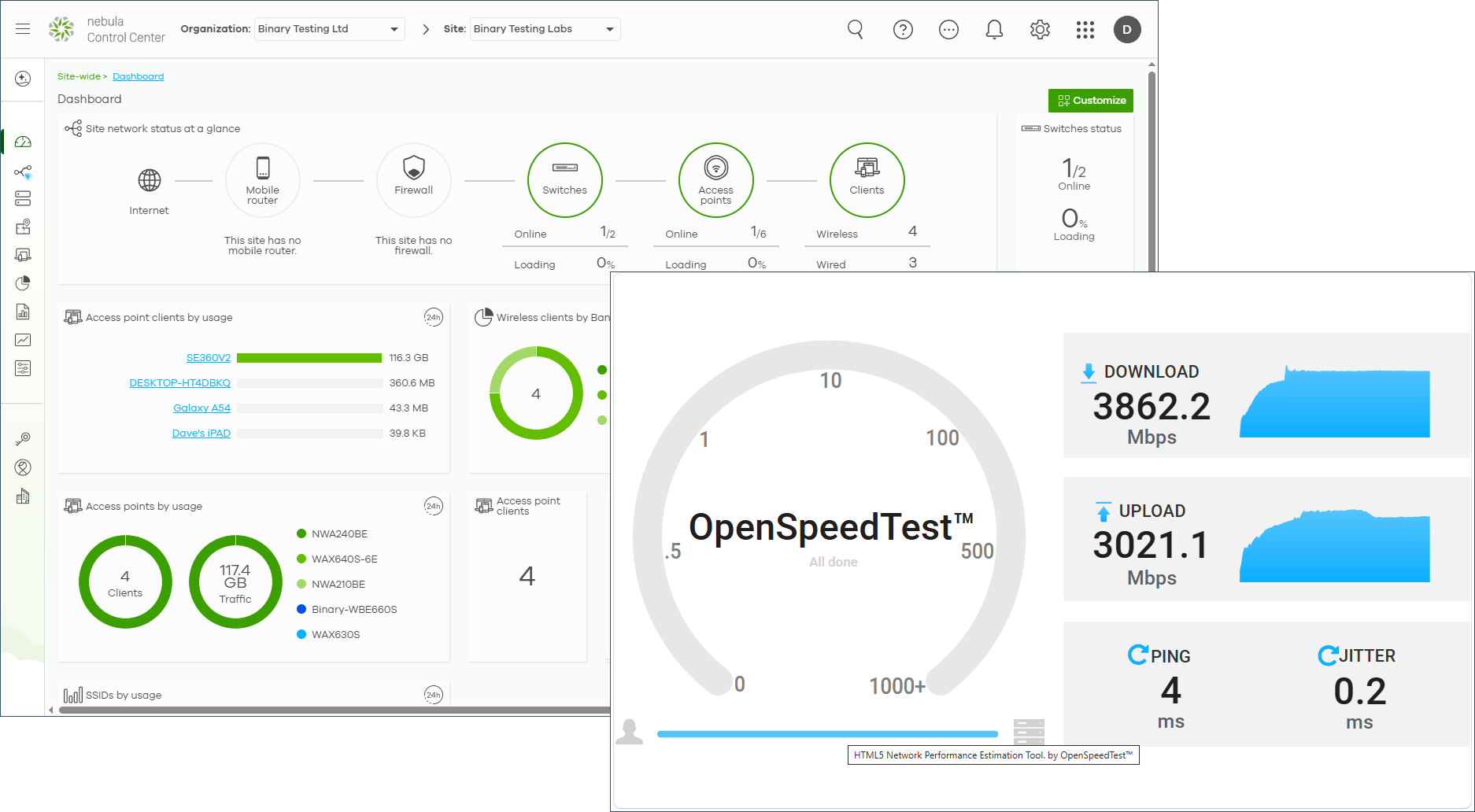1475x812 pixels.
Task: Open the key license sidebar icon
Action: [x=23, y=439]
